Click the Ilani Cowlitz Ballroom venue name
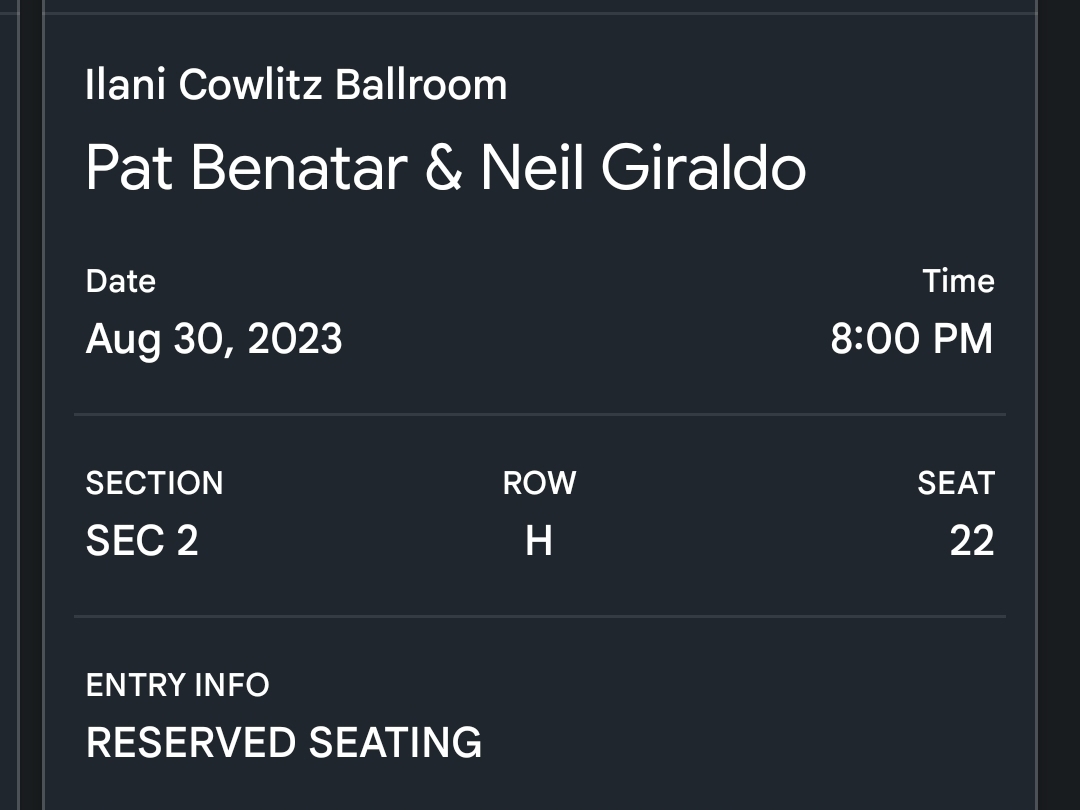The height and width of the screenshot is (810, 1080). (296, 85)
